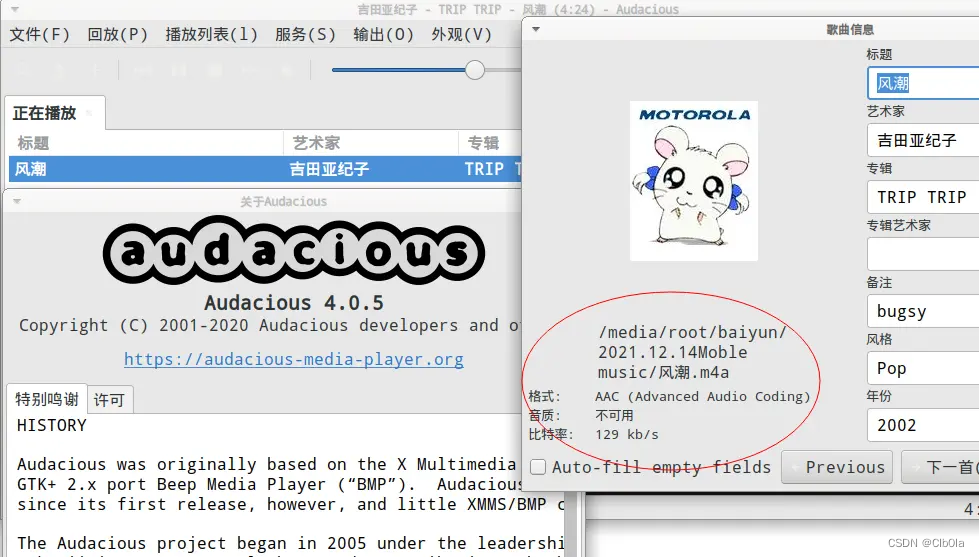Open the 服务(S) services menu

click(305, 34)
